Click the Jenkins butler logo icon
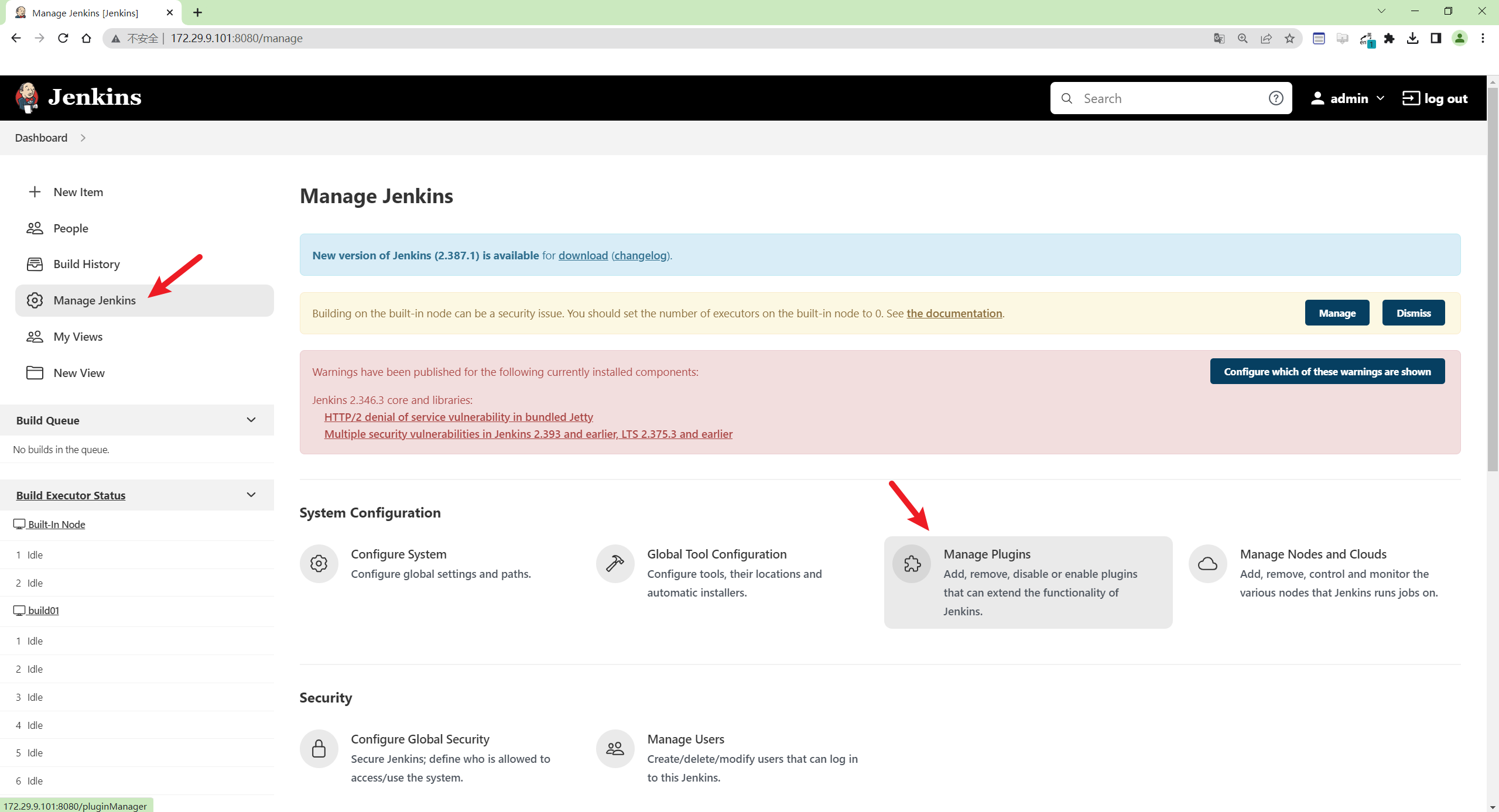Image resolution: width=1499 pixels, height=812 pixels. (x=27, y=97)
